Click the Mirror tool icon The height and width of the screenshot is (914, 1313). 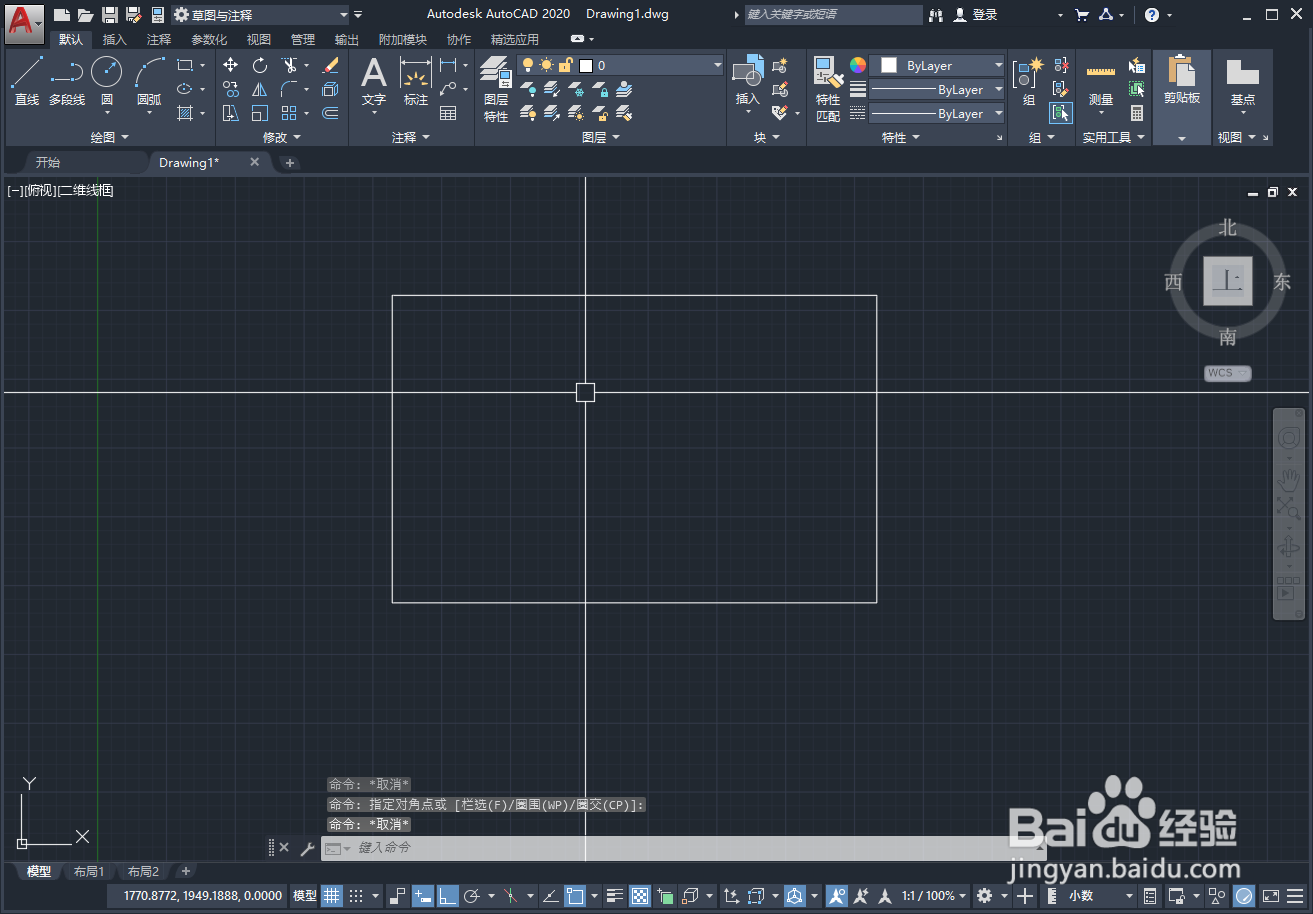260,89
